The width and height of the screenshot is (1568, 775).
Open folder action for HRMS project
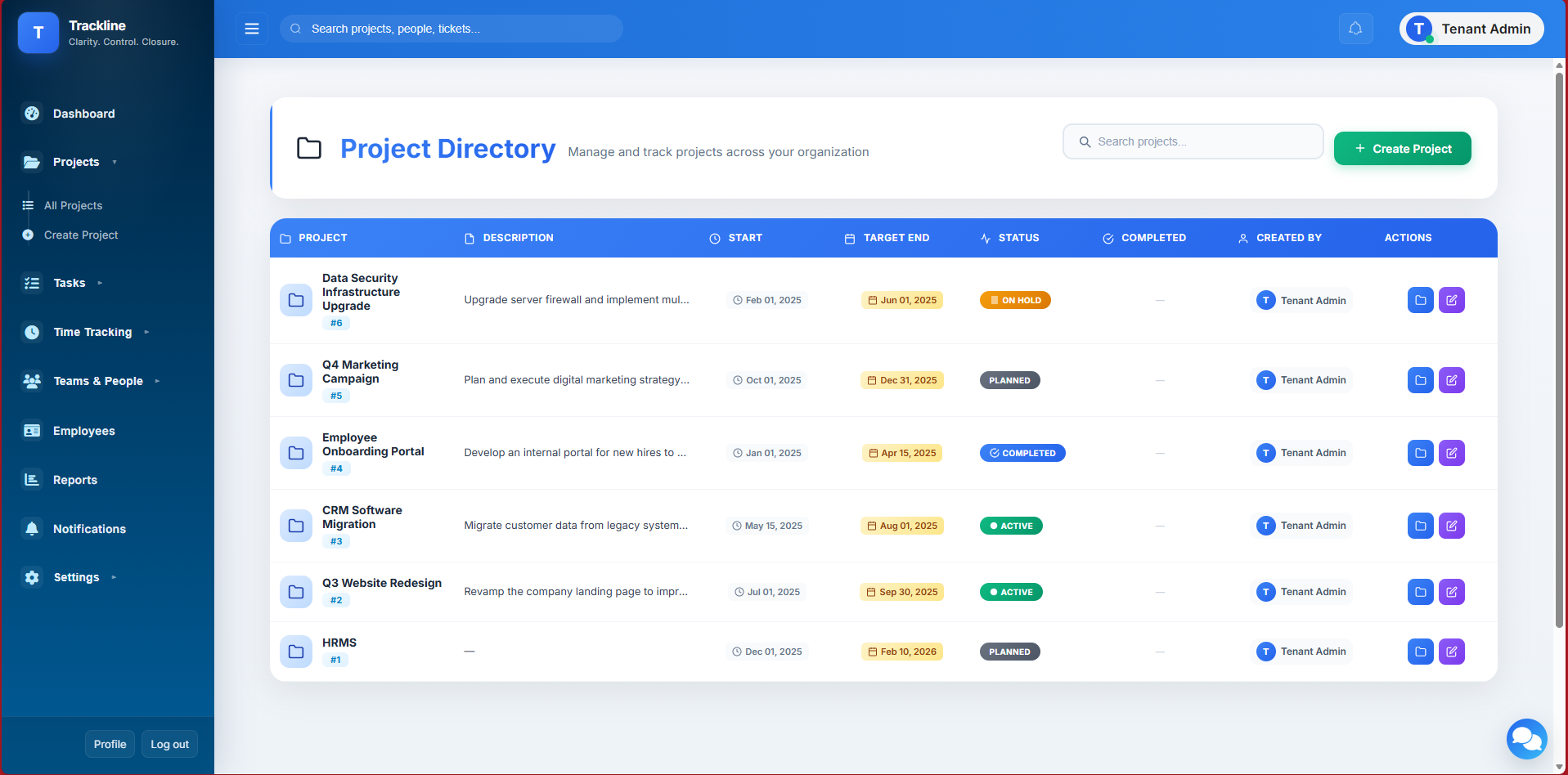[x=1420, y=652]
